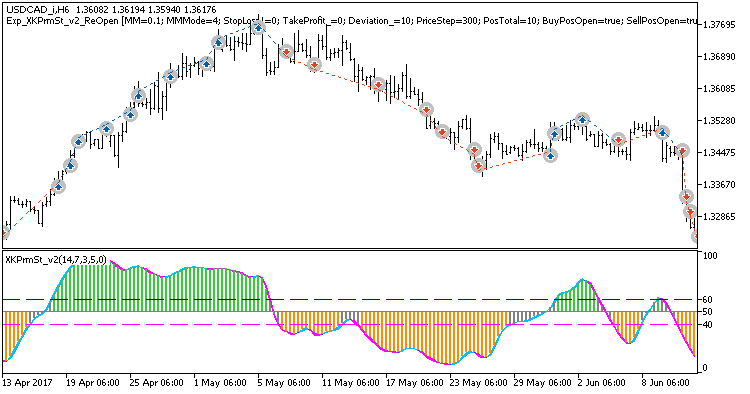The image size is (750, 394).
Task: Select the buy arrow at the 2 Jun high
Action: click(x=582, y=119)
